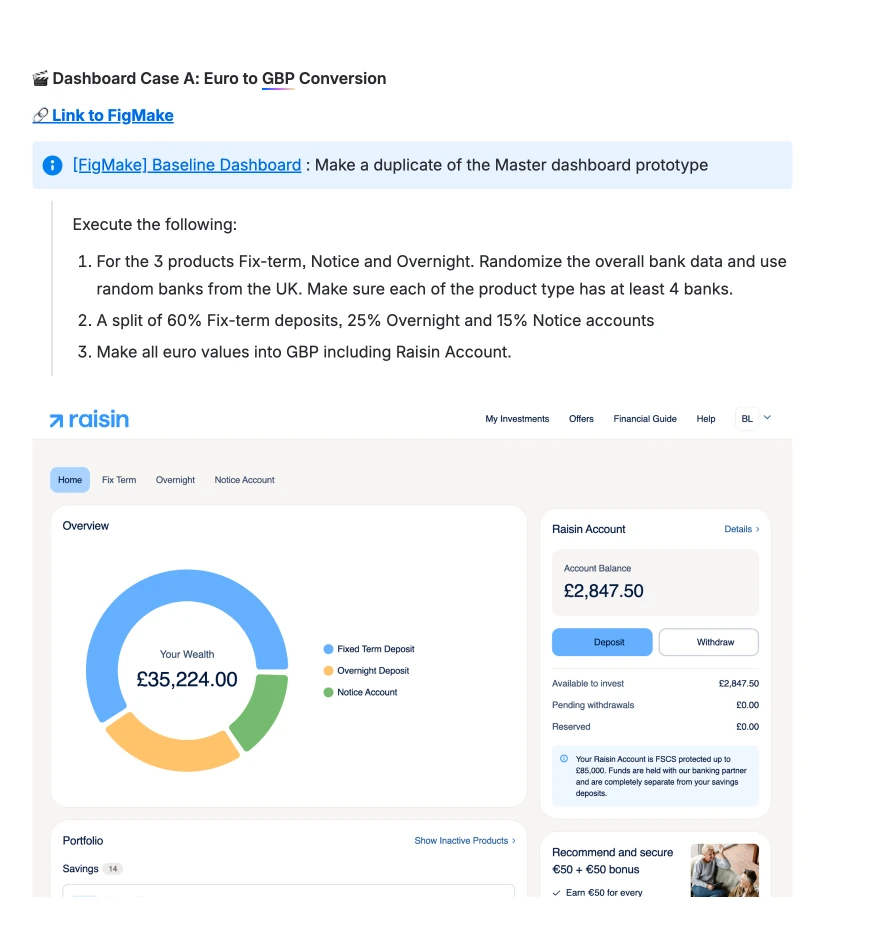Screen dimensions: 883x942
Task: Click the orange Overnight Deposit legend dot
Action: tap(329, 670)
